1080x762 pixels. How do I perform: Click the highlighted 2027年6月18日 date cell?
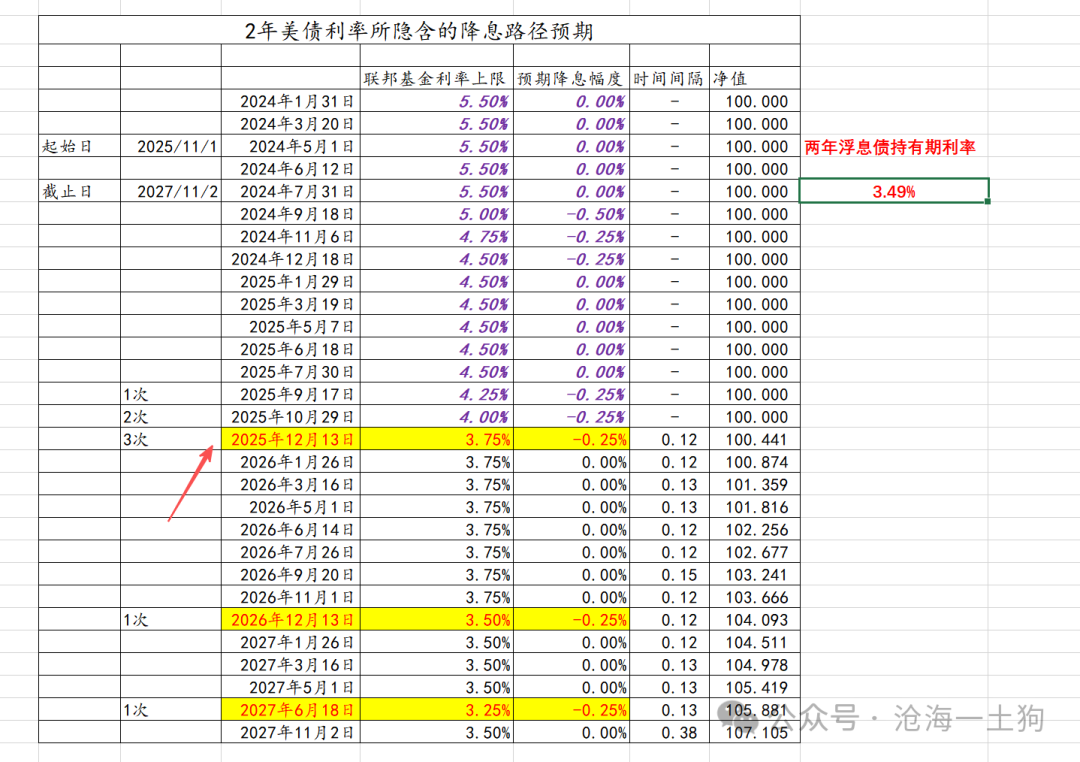(291, 710)
